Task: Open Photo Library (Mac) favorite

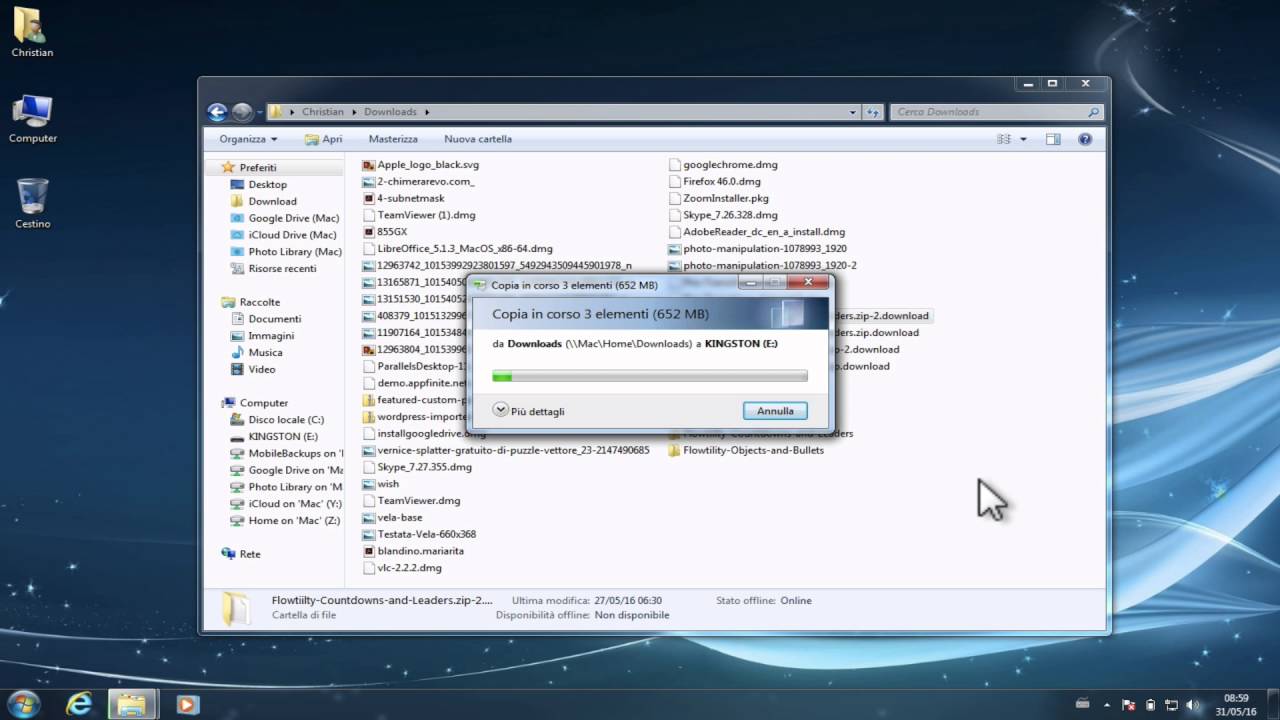Action: (x=286, y=252)
